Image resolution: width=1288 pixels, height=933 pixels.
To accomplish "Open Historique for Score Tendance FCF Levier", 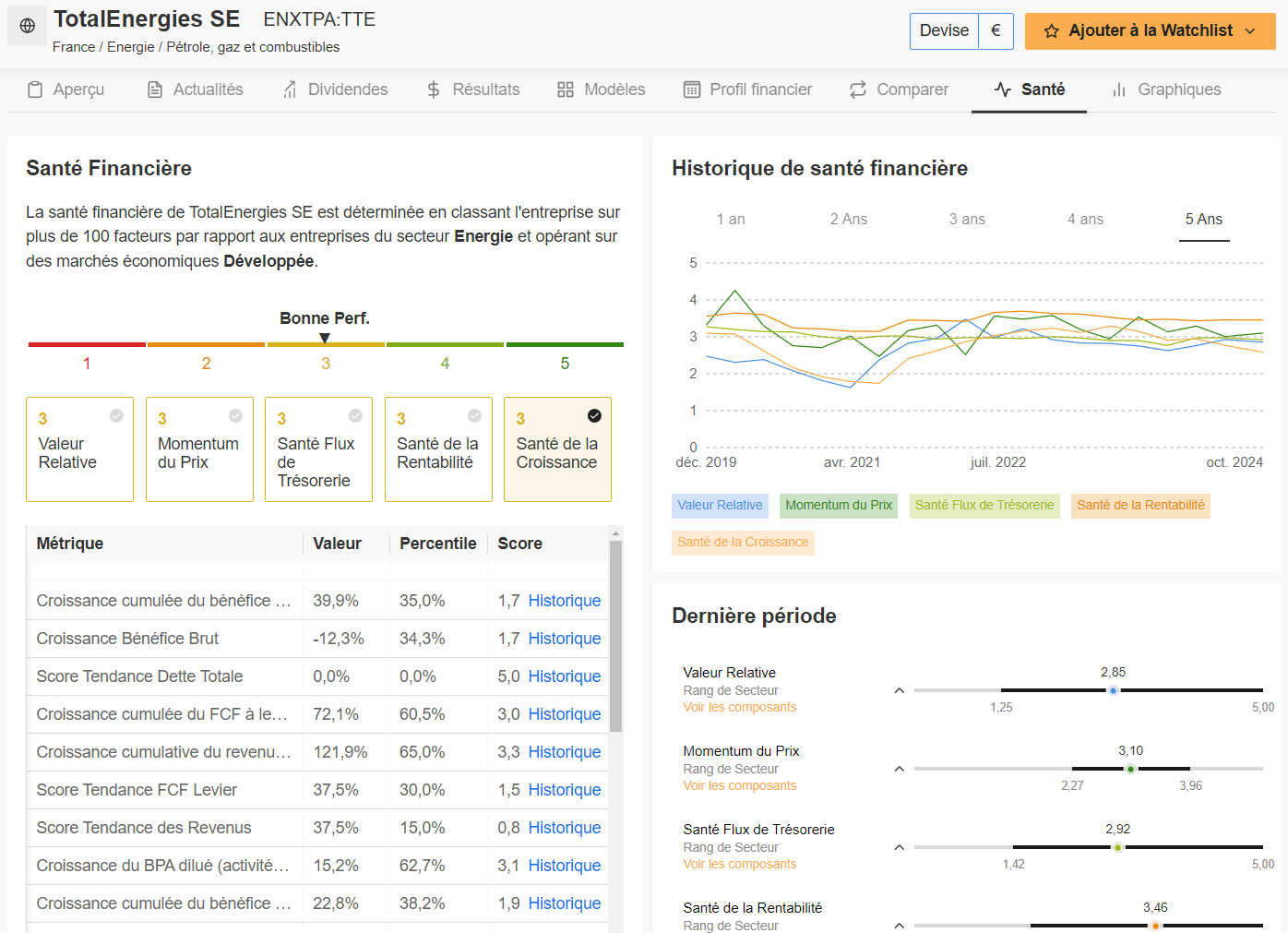I will [x=565, y=790].
